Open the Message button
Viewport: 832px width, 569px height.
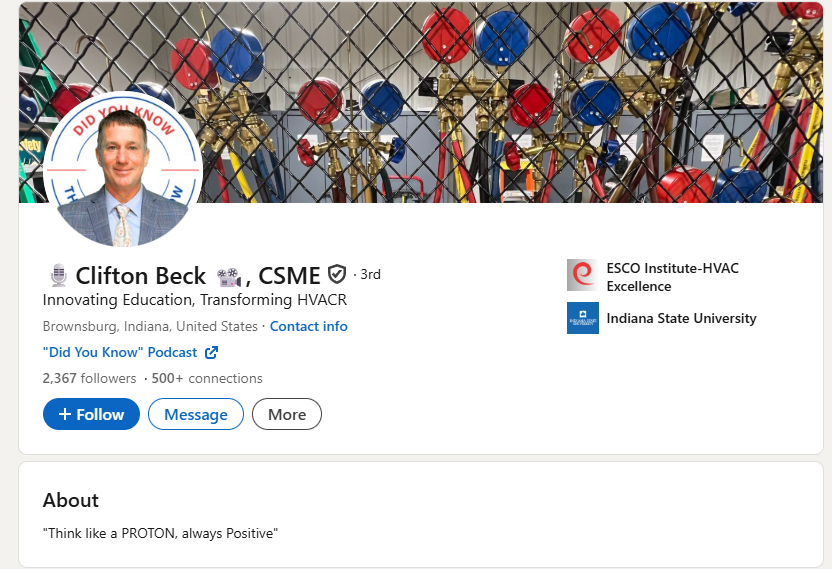(196, 414)
